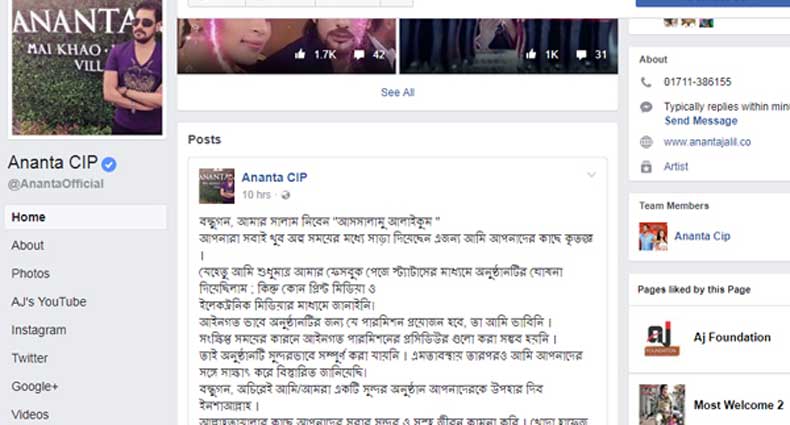Click the Send Message link
The height and width of the screenshot is (425, 790).
pyautogui.click(x=701, y=121)
